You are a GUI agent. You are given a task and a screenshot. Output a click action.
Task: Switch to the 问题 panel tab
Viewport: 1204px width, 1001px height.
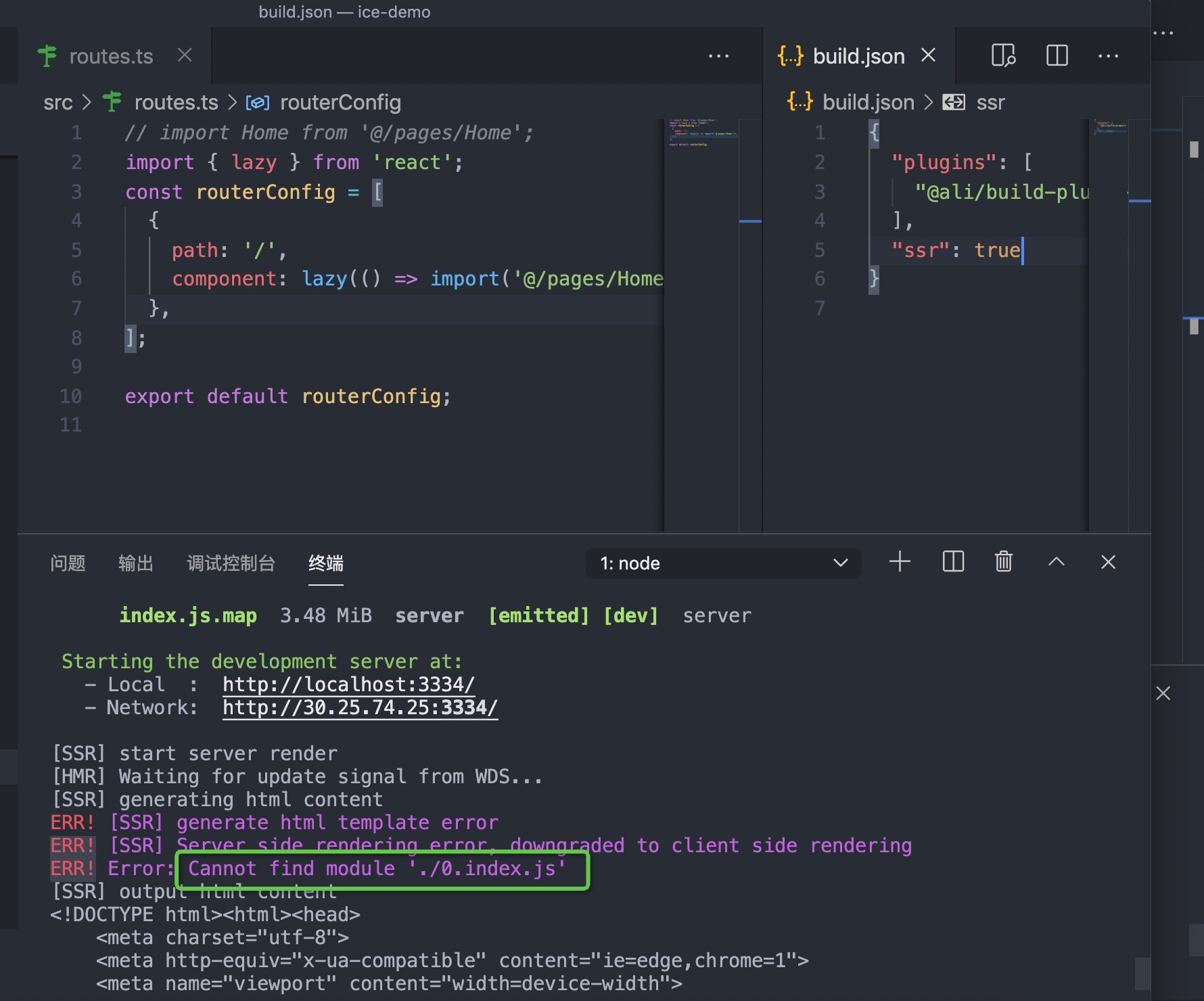[67, 563]
